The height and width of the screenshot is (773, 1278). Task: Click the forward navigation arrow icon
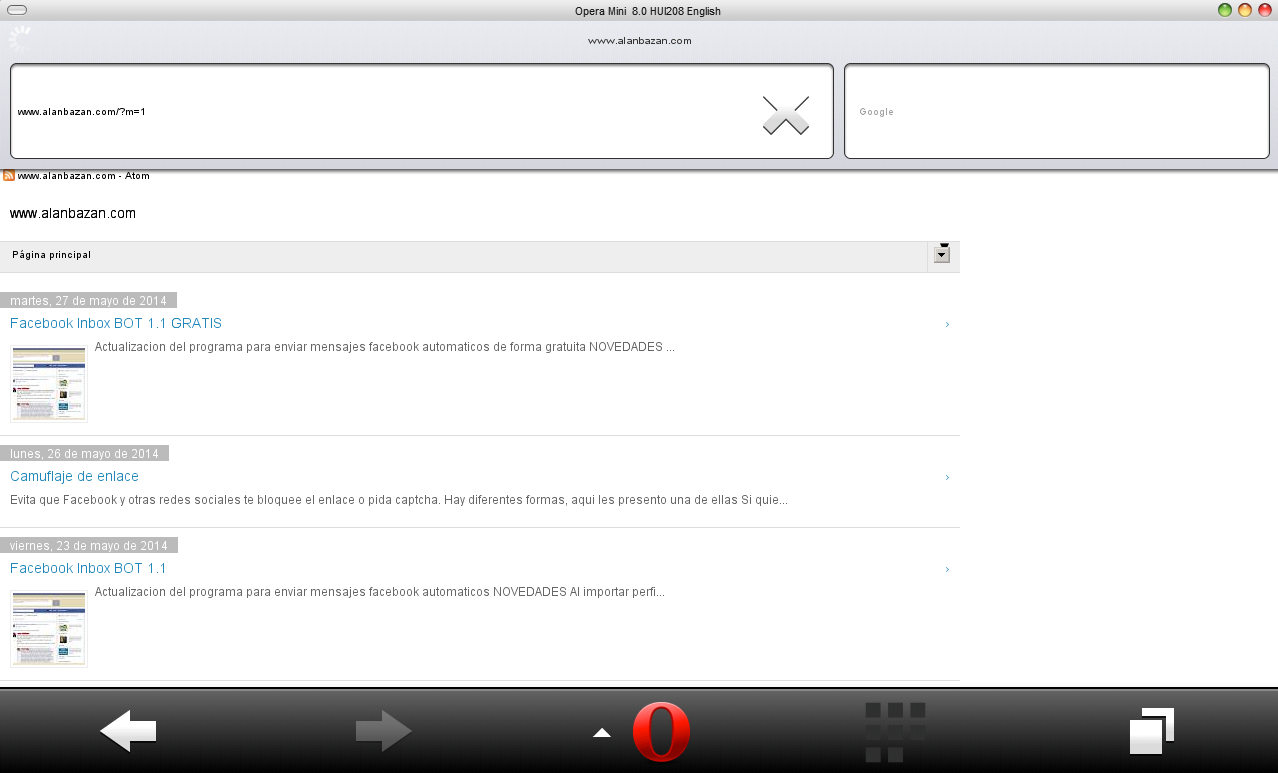pyautogui.click(x=384, y=731)
